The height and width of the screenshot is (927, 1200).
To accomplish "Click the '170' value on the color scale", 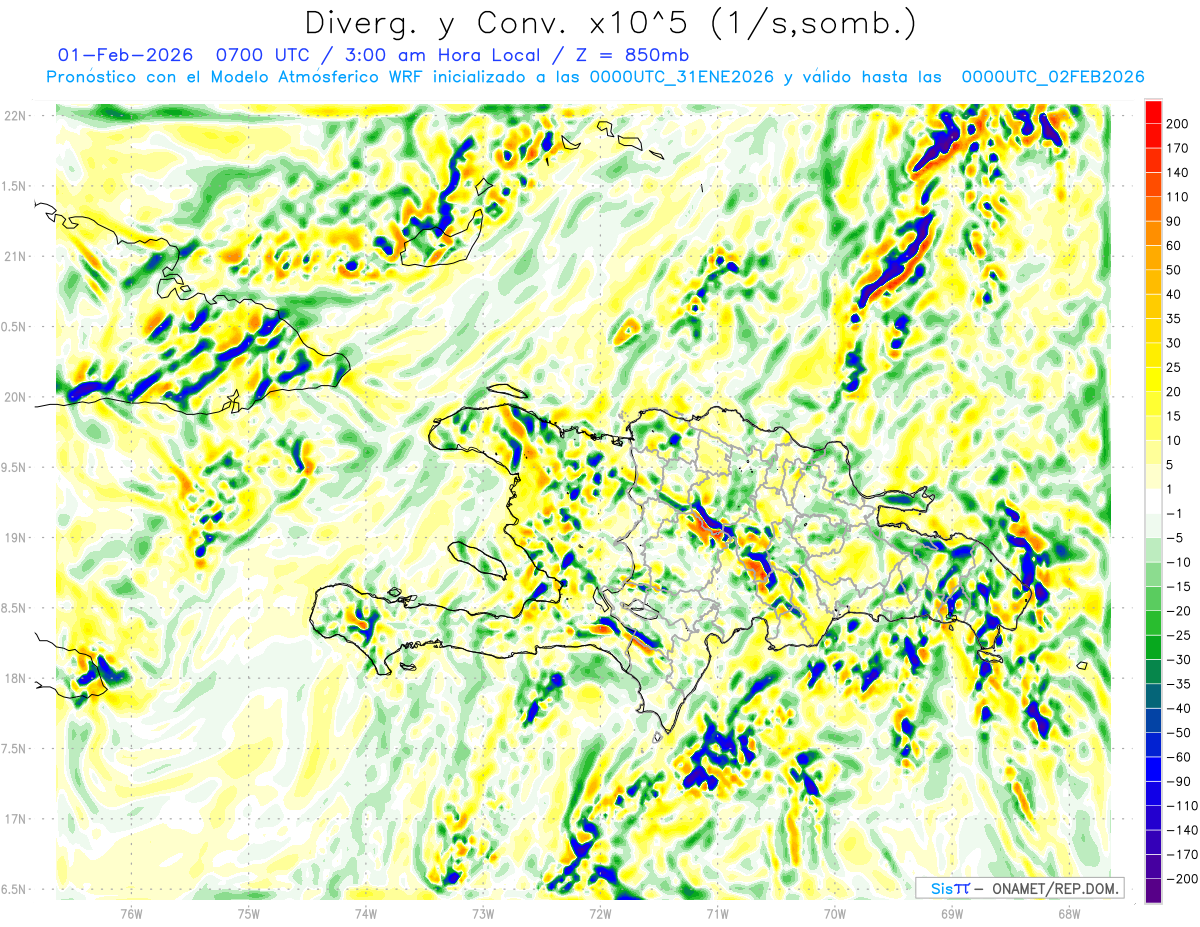I will click(x=1179, y=148).
